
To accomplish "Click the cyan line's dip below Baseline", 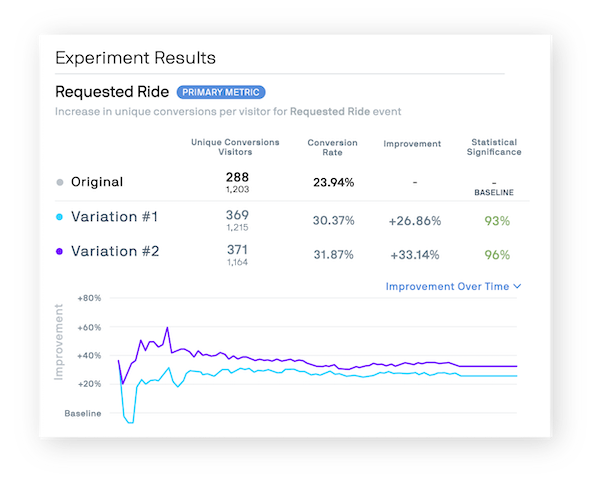I will click(x=130, y=422).
